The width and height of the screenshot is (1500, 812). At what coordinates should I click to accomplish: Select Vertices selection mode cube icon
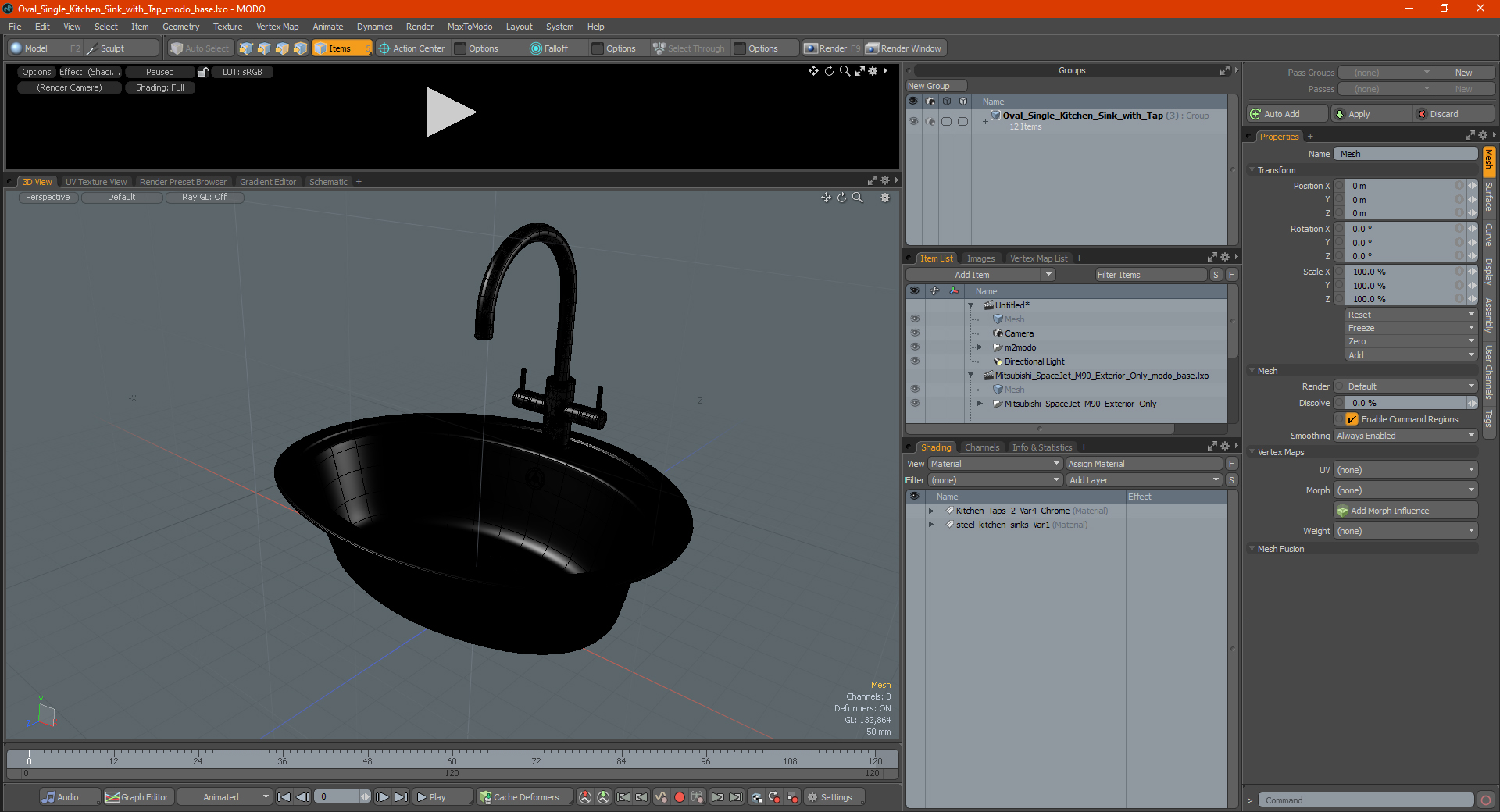(246, 48)
